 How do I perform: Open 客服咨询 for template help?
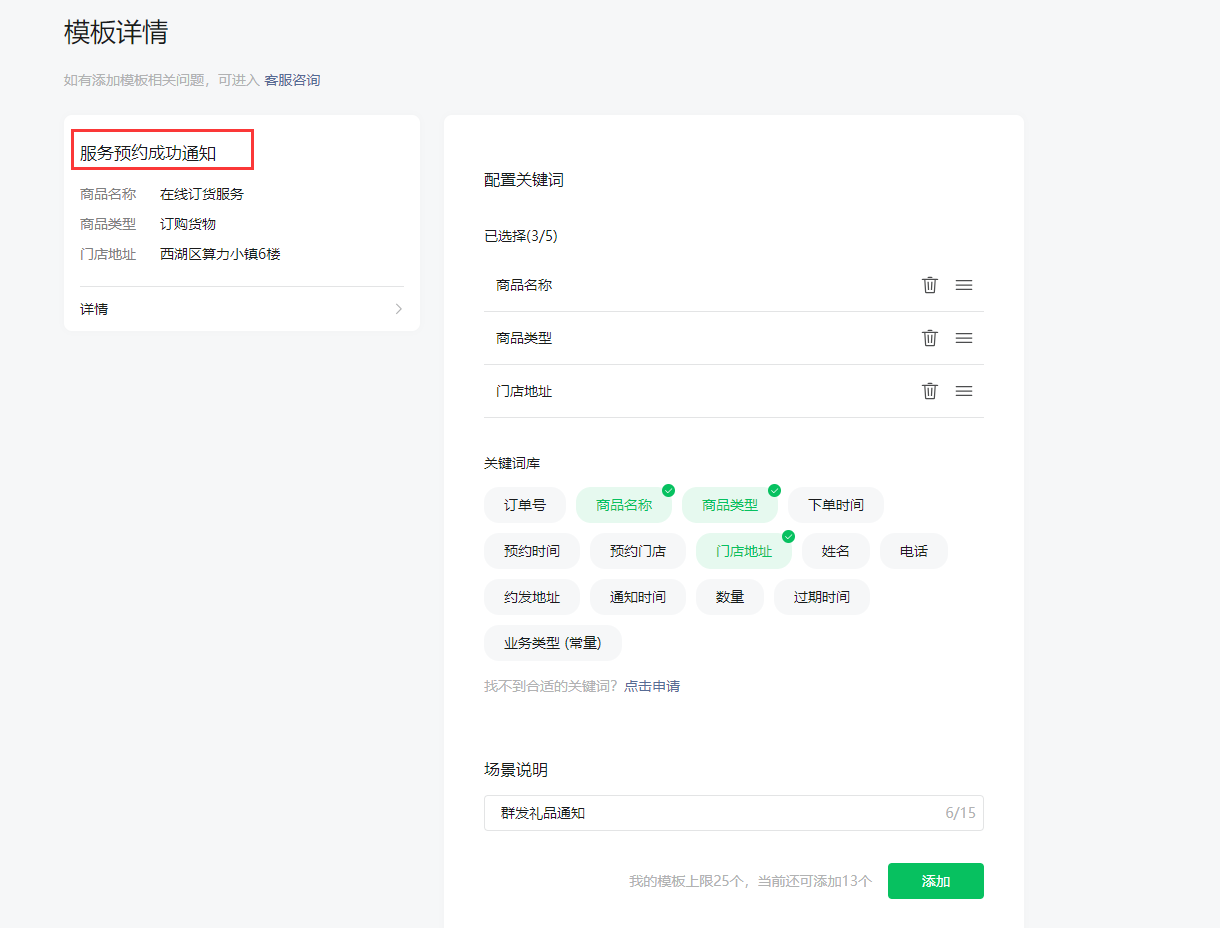pyautogui.click(x=292, y=80)
